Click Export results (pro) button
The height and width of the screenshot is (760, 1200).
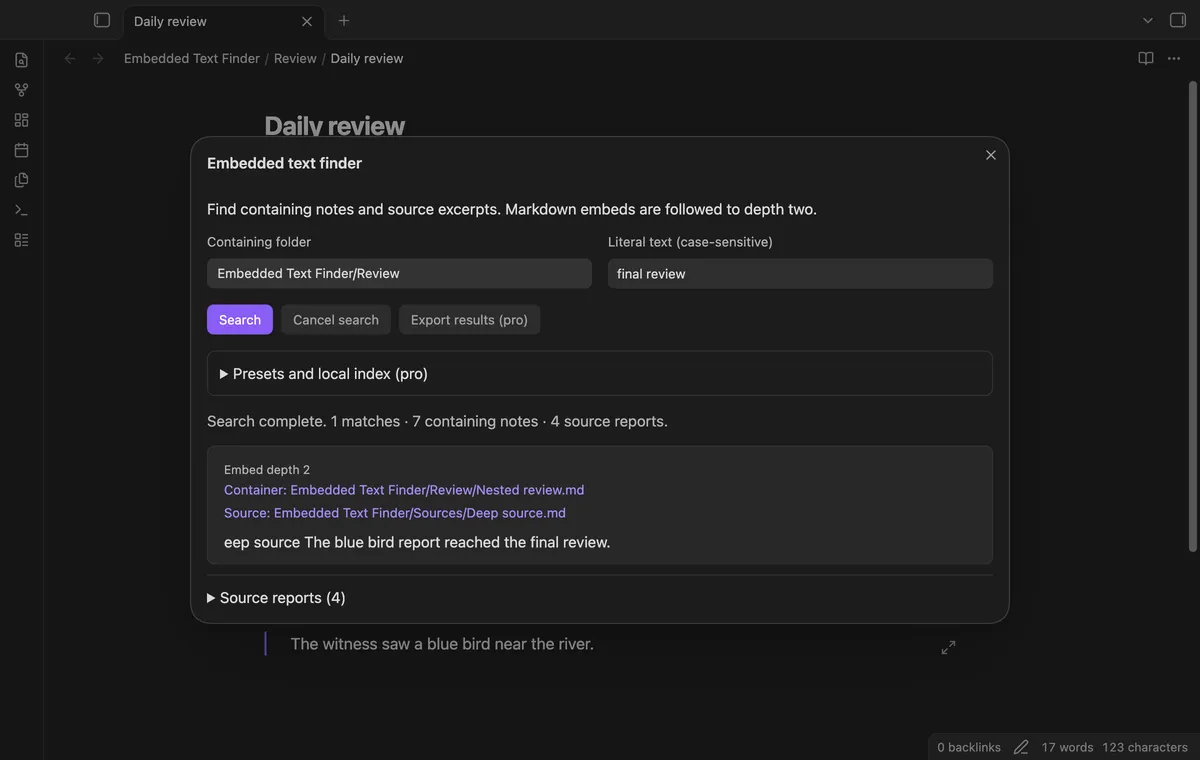[x=469, y=320]
